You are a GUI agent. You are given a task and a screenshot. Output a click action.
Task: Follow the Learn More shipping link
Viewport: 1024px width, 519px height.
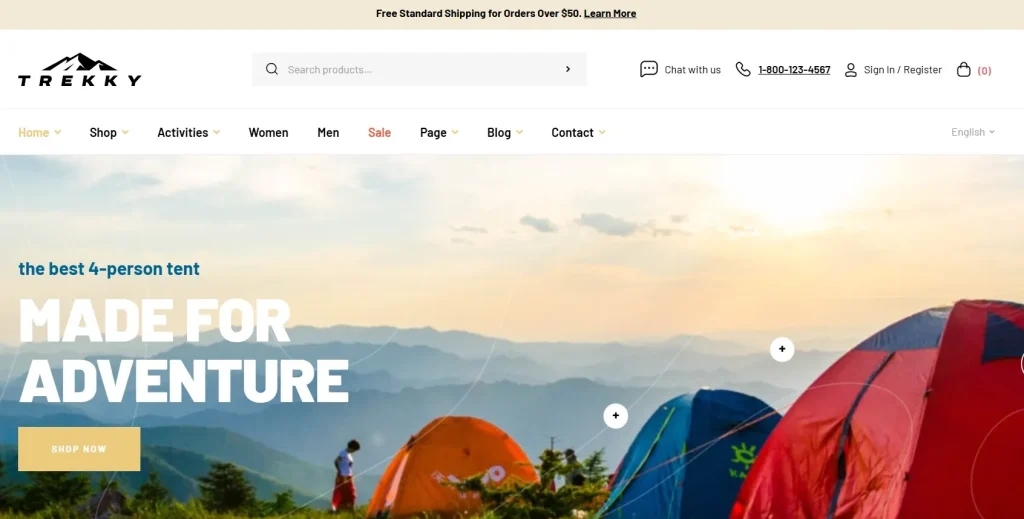tap(610, 14)
